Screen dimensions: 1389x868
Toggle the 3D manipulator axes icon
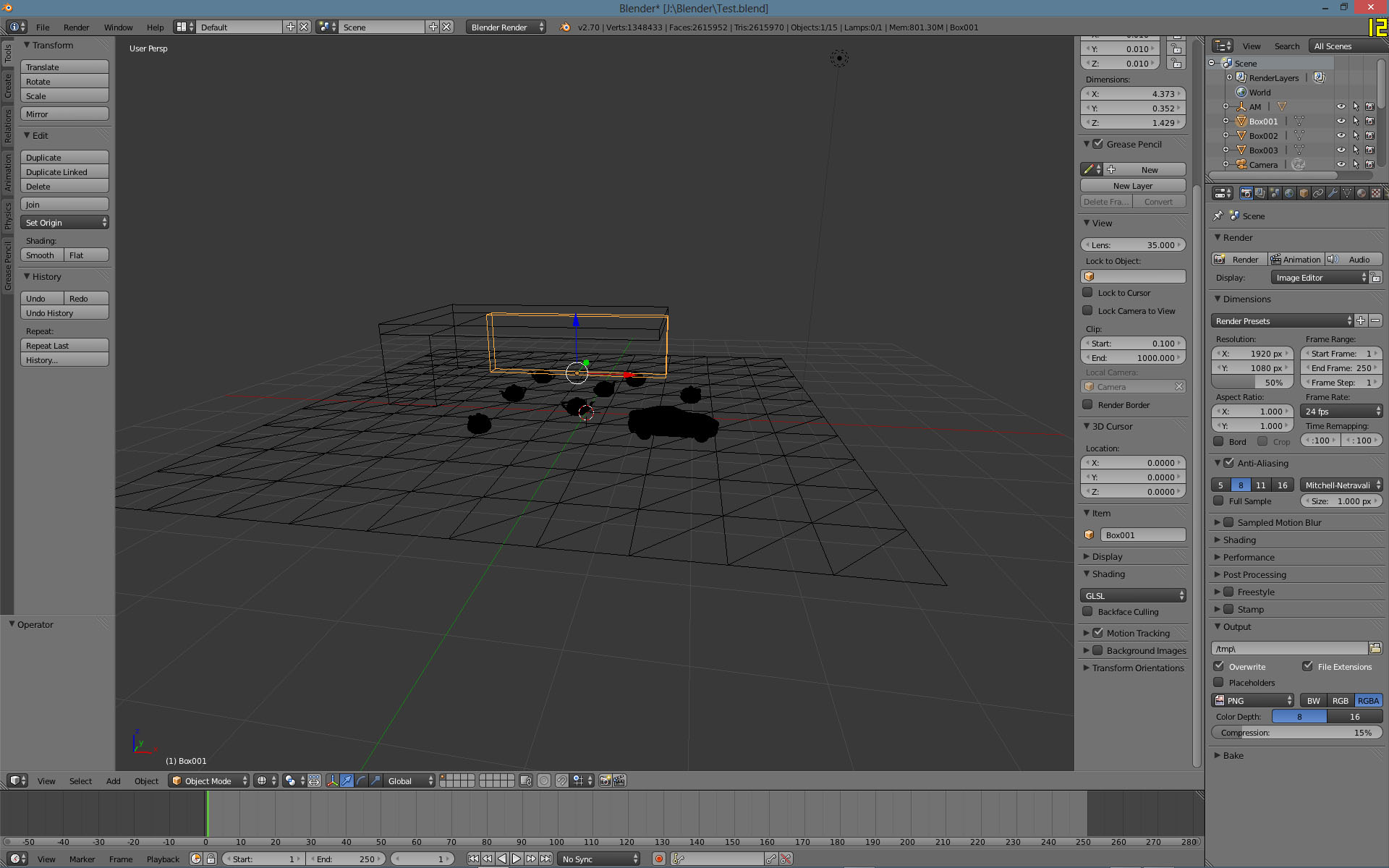click(332, 780)
